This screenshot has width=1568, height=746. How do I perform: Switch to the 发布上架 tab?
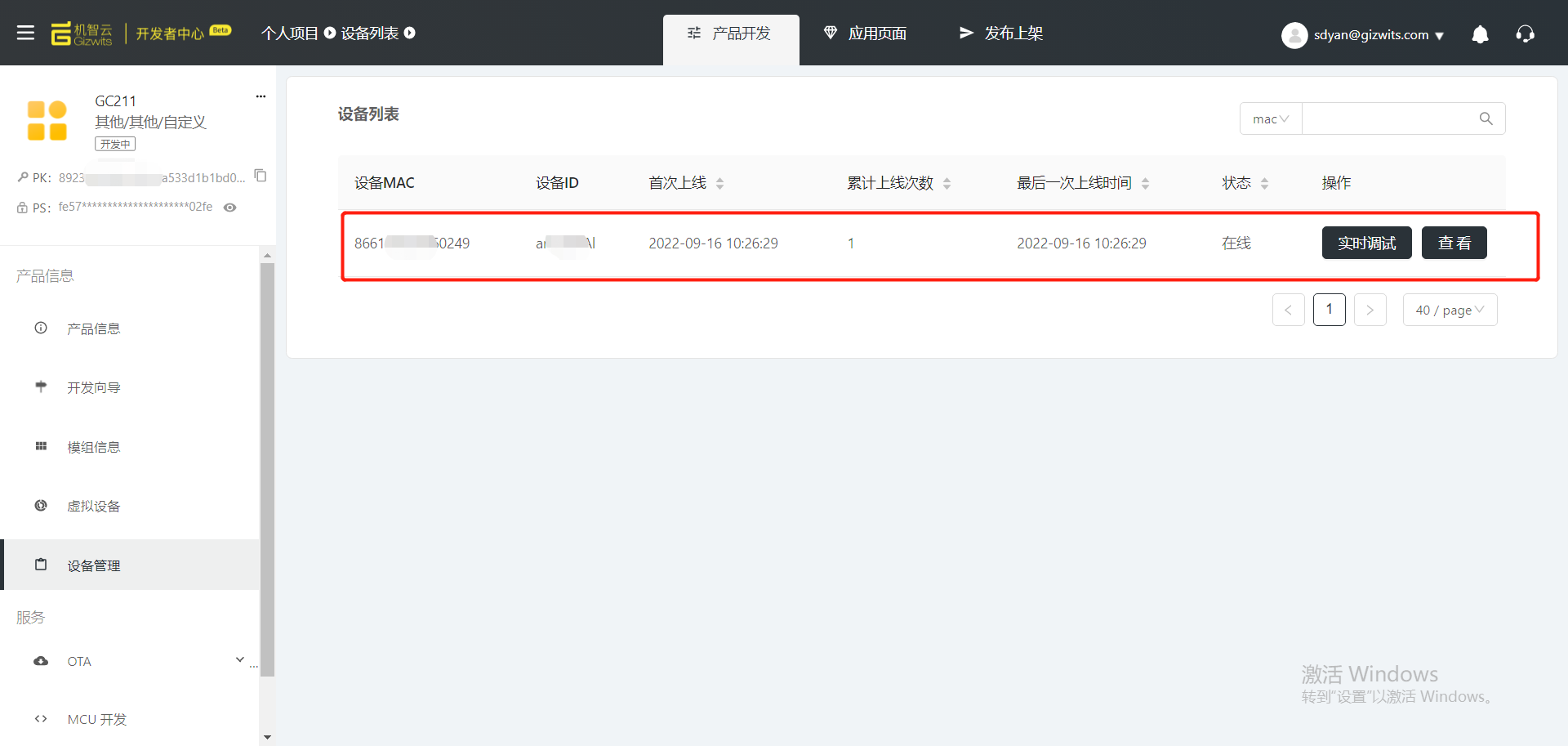pyautogui.click(x=1001, y=34)
